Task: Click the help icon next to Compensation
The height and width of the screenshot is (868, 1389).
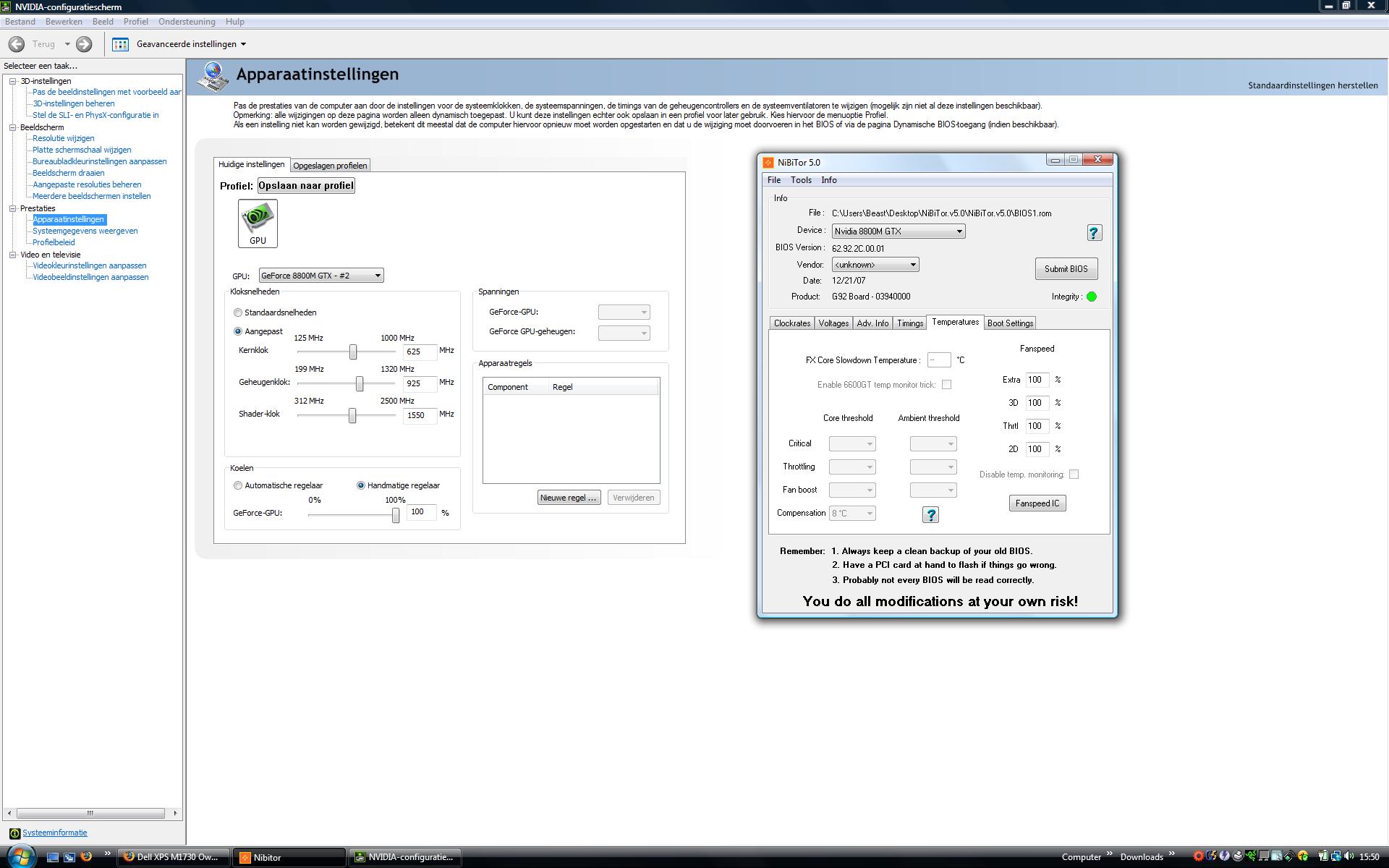Action: [x=930, y=514]
